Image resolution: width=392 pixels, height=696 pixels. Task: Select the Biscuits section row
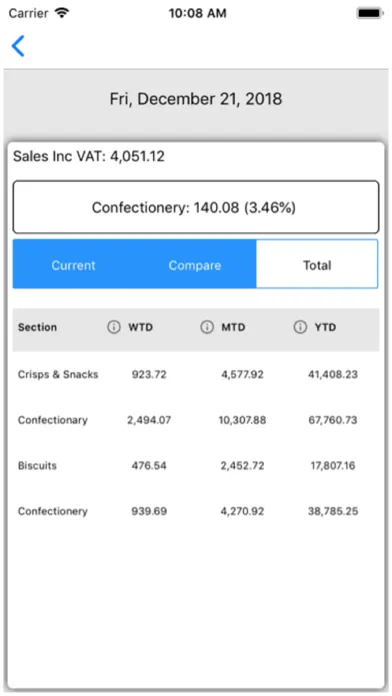[x=196, y=466]
